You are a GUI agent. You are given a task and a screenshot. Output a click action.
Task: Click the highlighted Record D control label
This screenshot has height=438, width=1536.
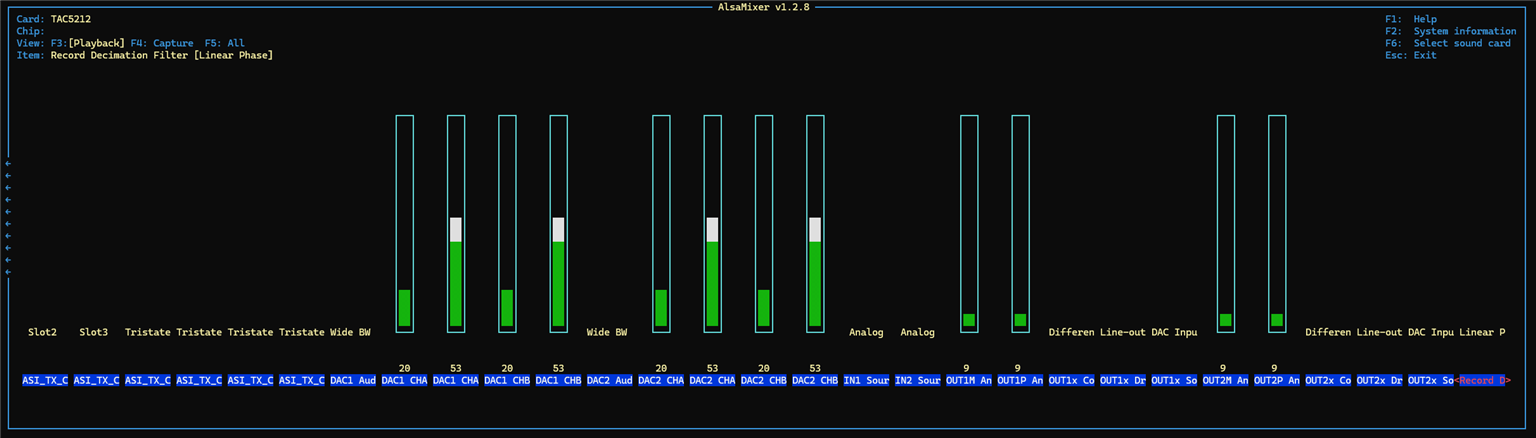pyautogui.click(x=1483, y=380)
